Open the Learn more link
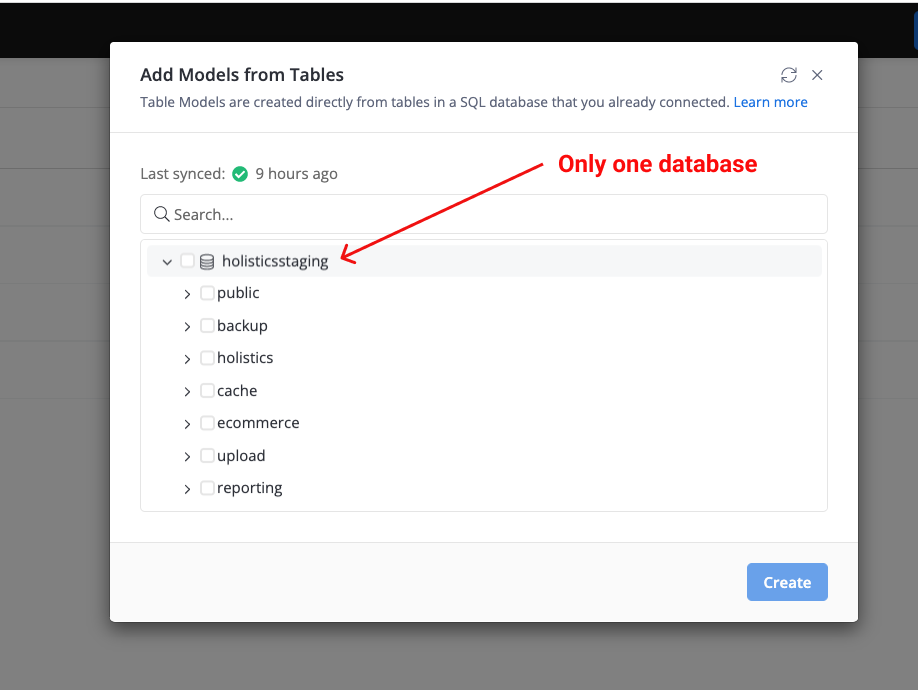 pos(770,101)
